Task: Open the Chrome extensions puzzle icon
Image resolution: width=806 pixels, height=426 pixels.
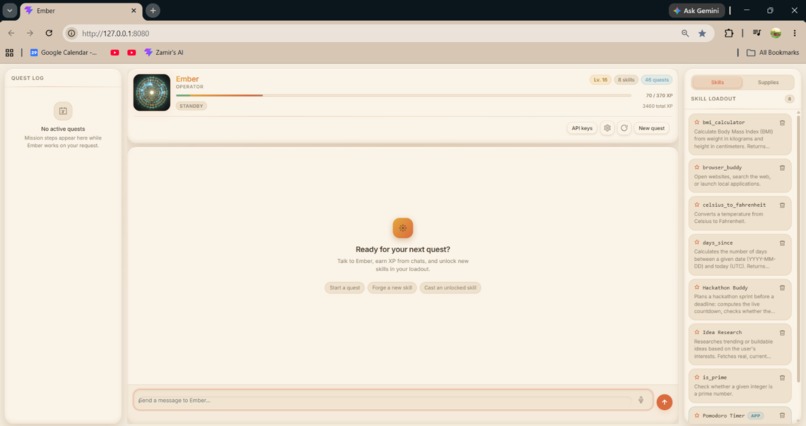Action: point(728,33)
